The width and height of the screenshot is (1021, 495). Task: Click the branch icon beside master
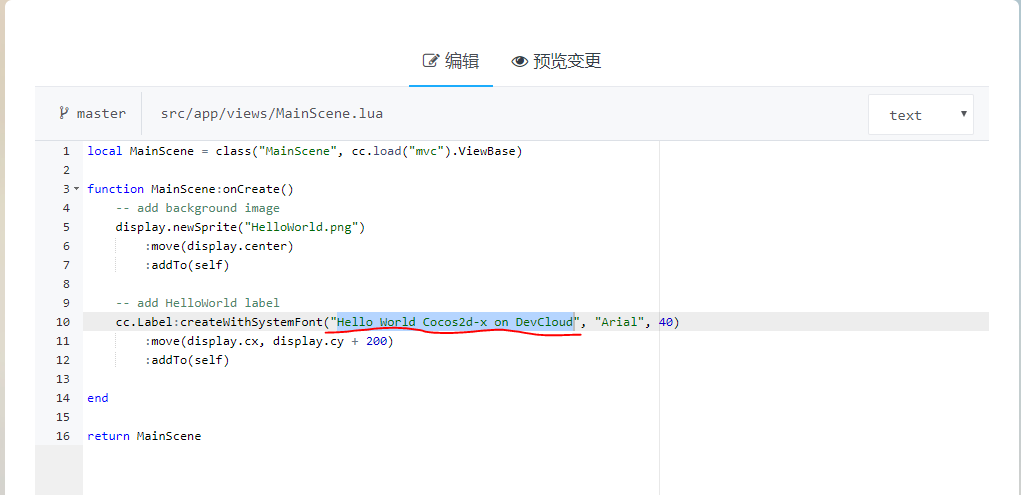(64, 113)
